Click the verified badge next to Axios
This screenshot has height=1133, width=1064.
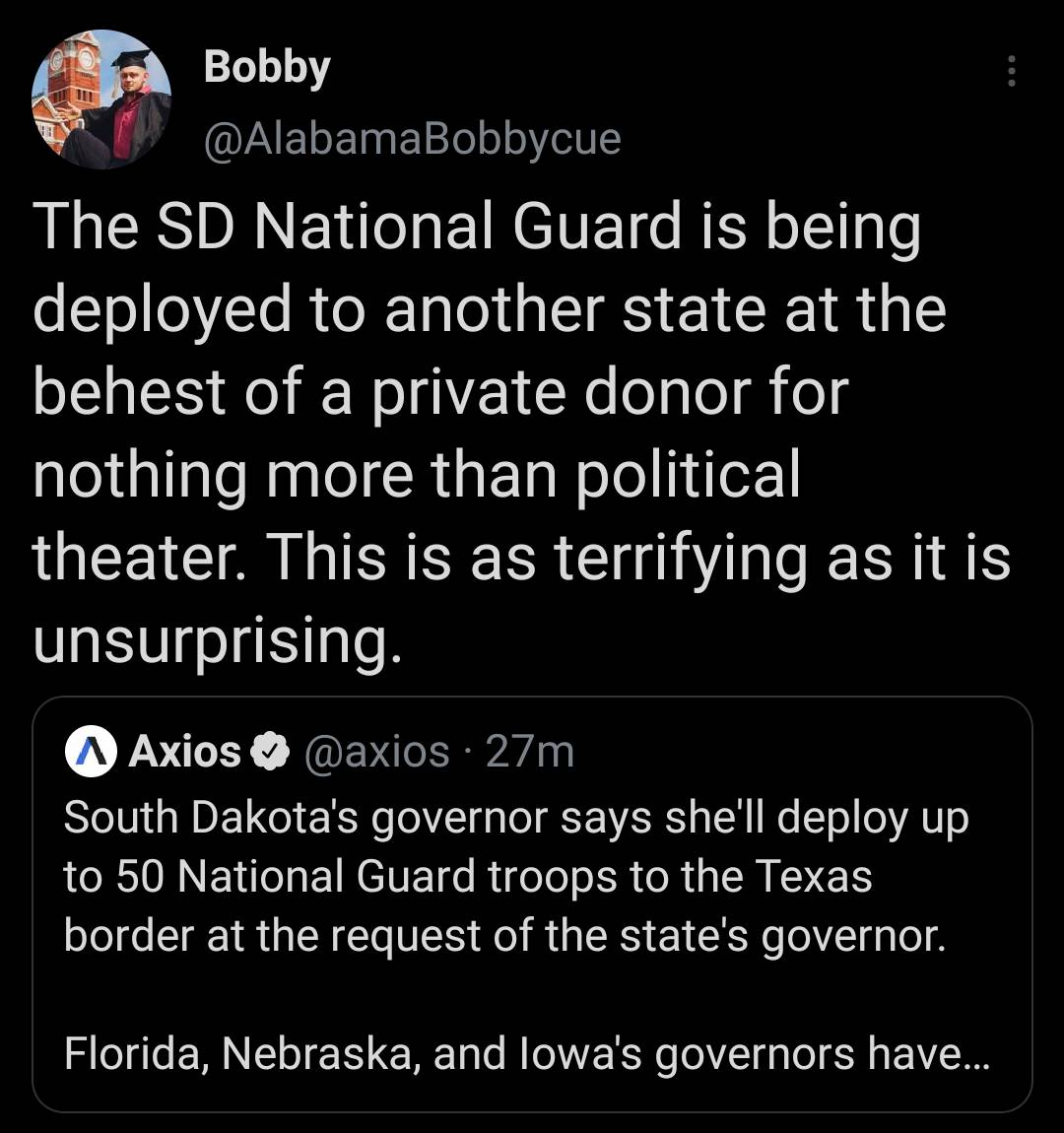click(268, 753)
